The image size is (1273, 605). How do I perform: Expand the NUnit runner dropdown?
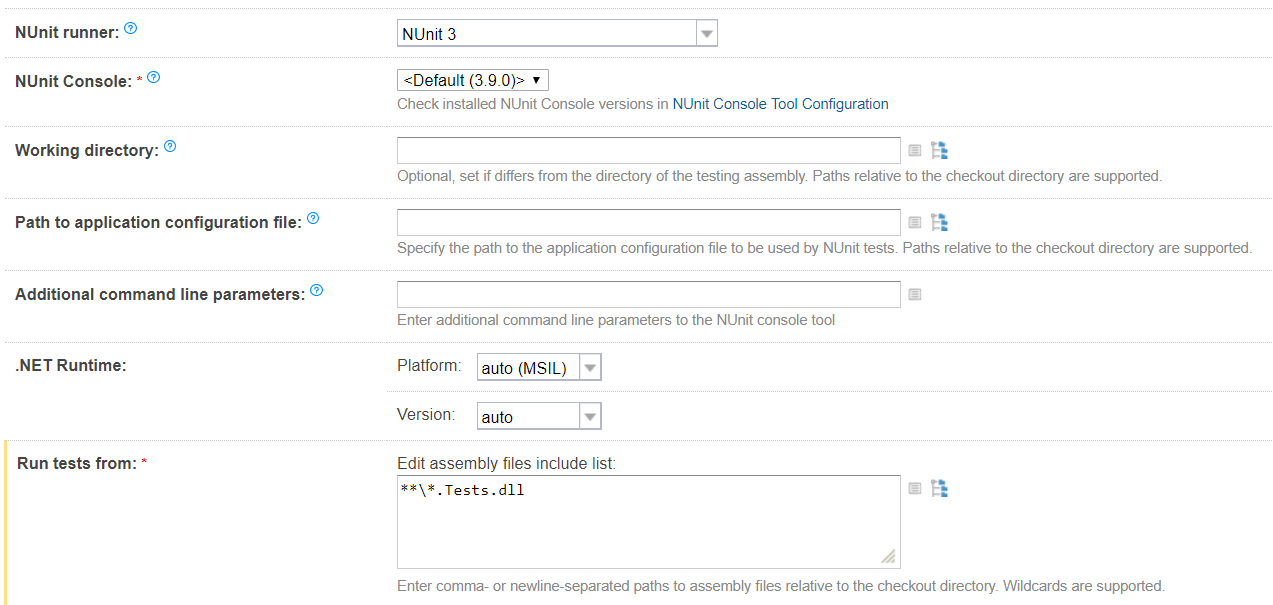pyautogui.click(x=707, y=34)
